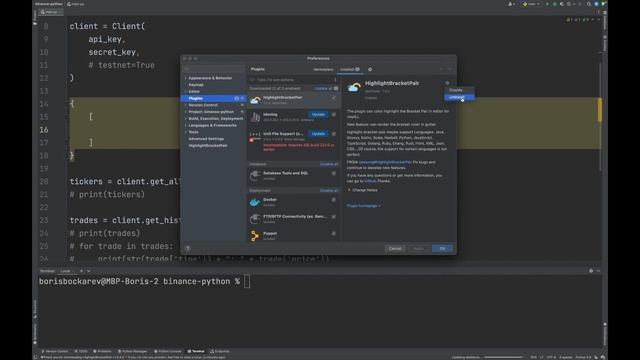Open Search Everywhere magnifier icon in toolbar
The width and height of the screenshot is (640, 360).
[589, 4]
